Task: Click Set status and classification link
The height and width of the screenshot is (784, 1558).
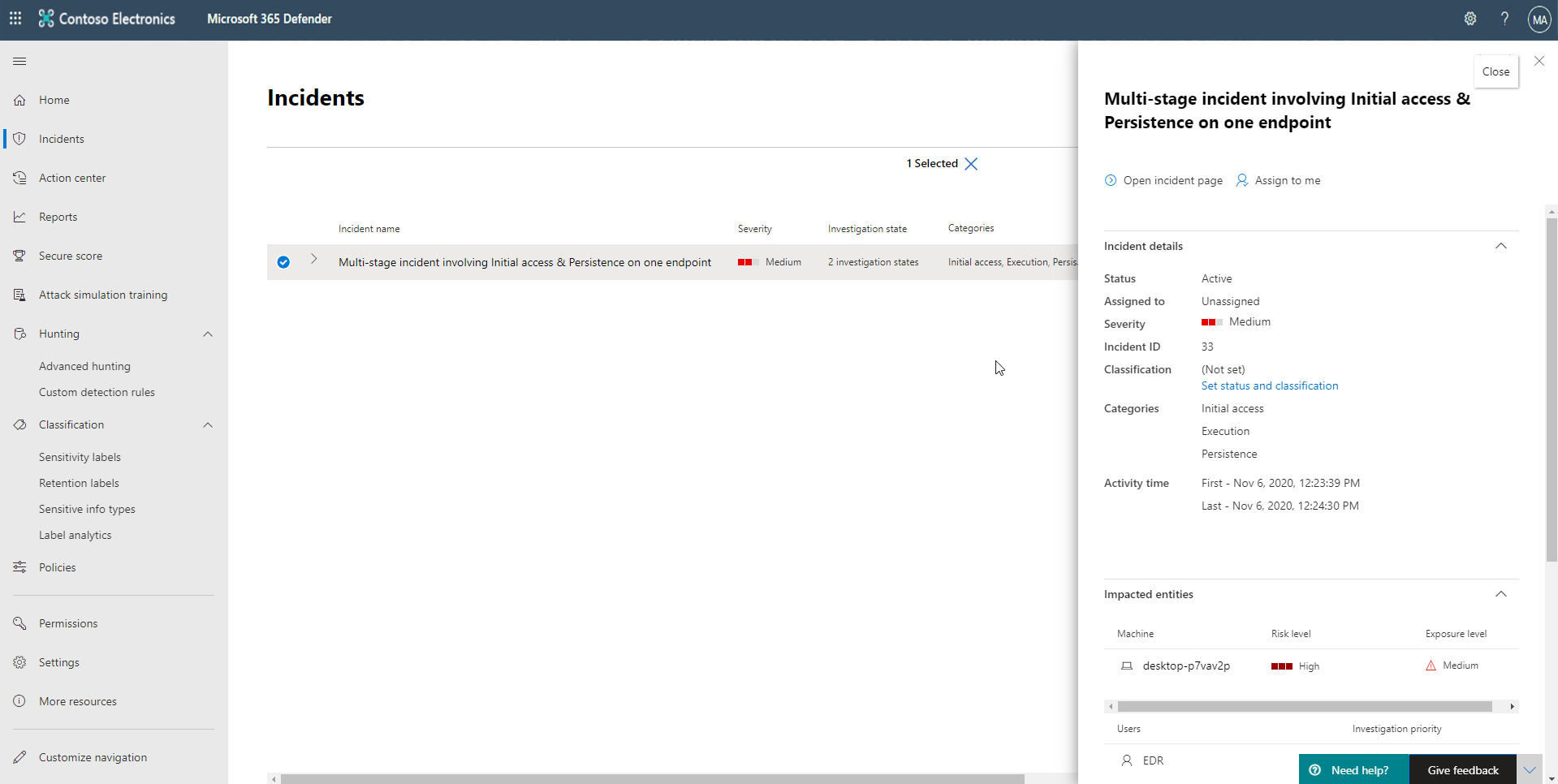Action: 1269,386
